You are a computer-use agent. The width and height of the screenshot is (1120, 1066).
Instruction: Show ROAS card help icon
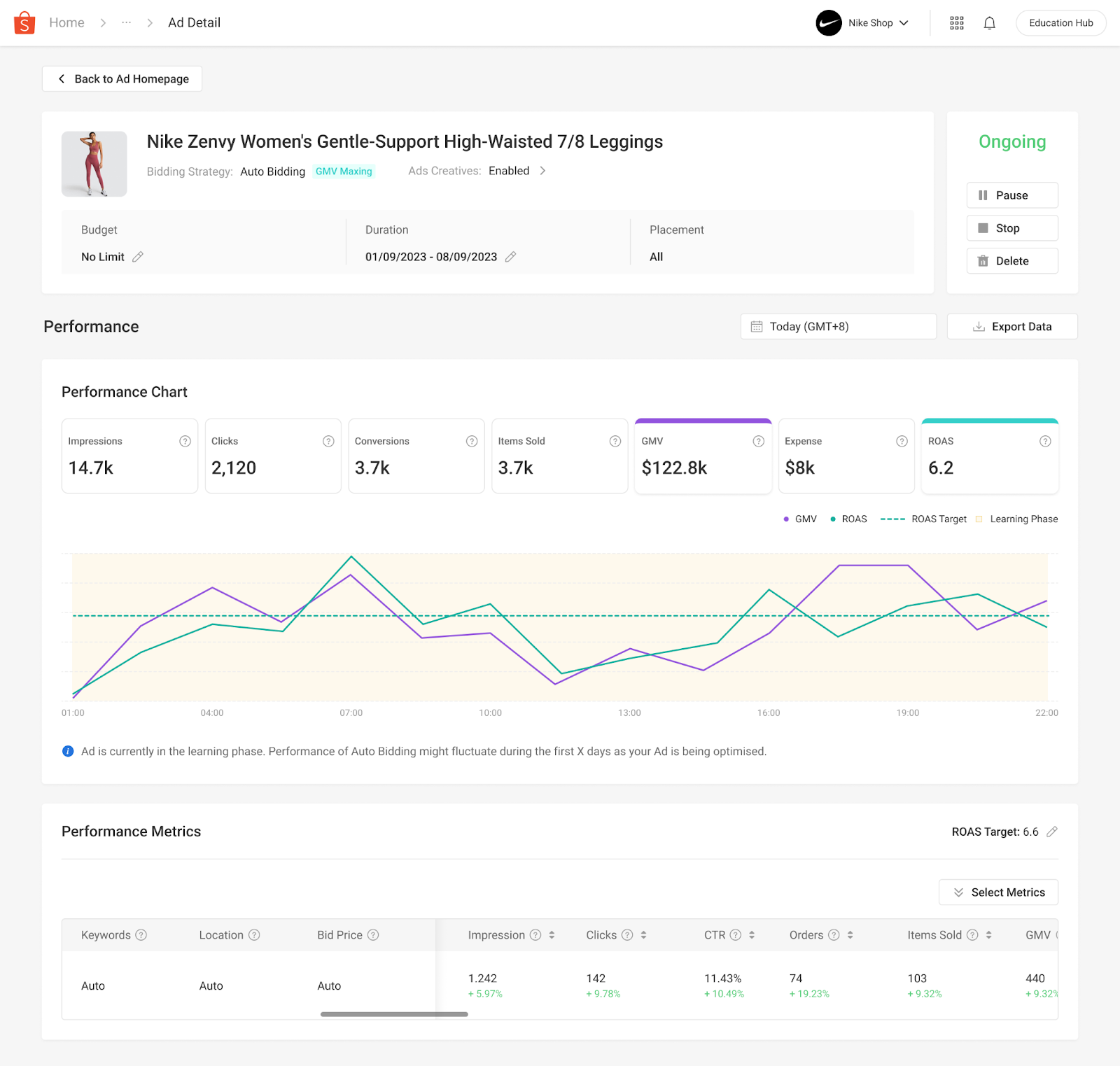pyautogui.click(x=1045, y=441)
